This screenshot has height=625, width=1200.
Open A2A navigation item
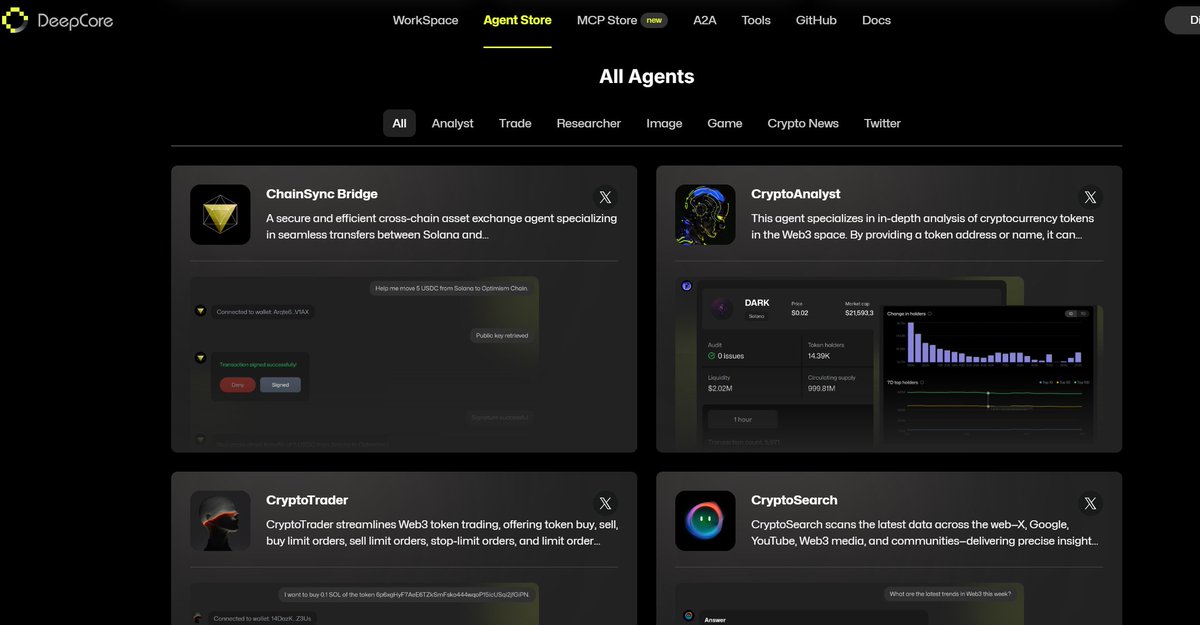(x=705, y=20)
